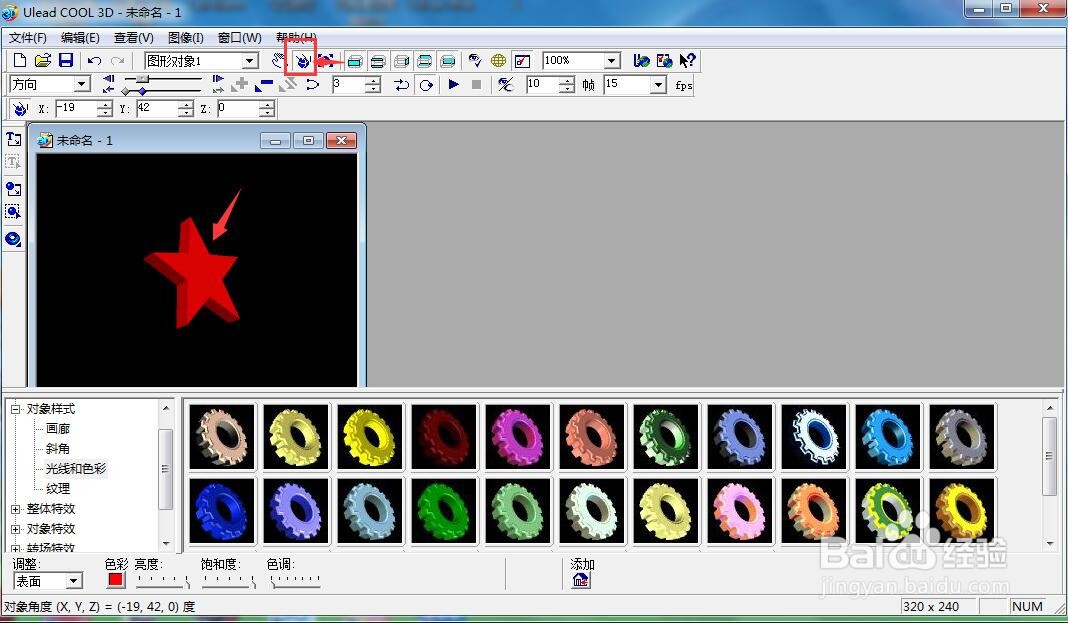The height and width of the screenshot is (623, 1068).
Task: Select 纹理 in the style tree
Action: tap(58, 488)
